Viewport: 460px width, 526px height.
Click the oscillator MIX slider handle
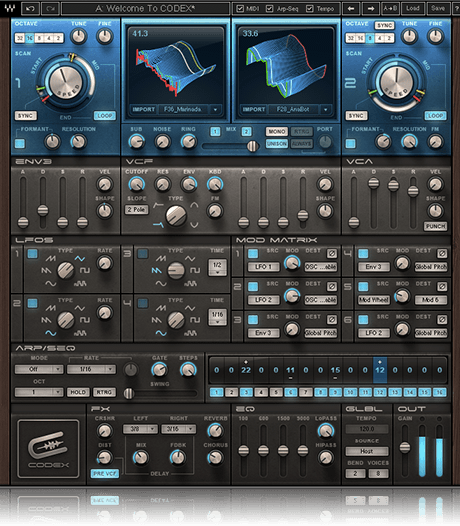(x=252, y=146)
